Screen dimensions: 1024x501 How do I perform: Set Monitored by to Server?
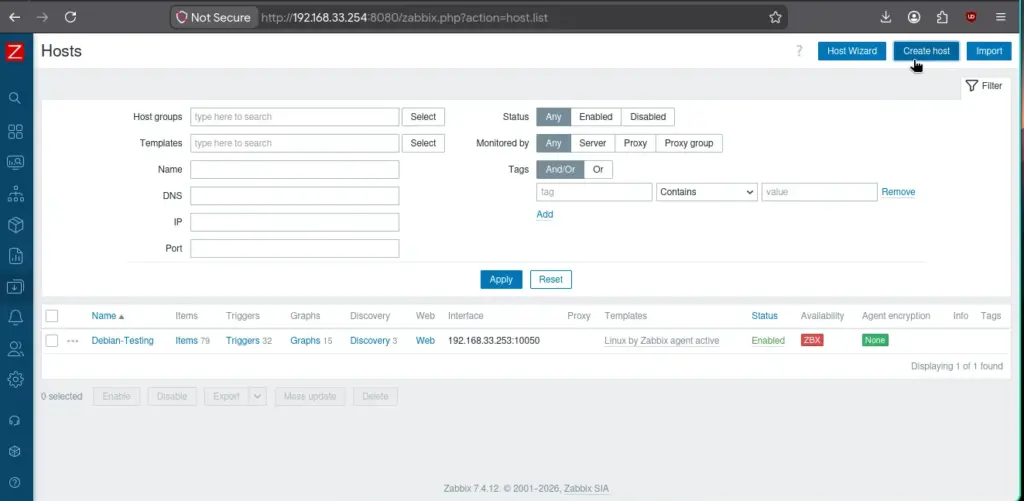pos(592,143)
